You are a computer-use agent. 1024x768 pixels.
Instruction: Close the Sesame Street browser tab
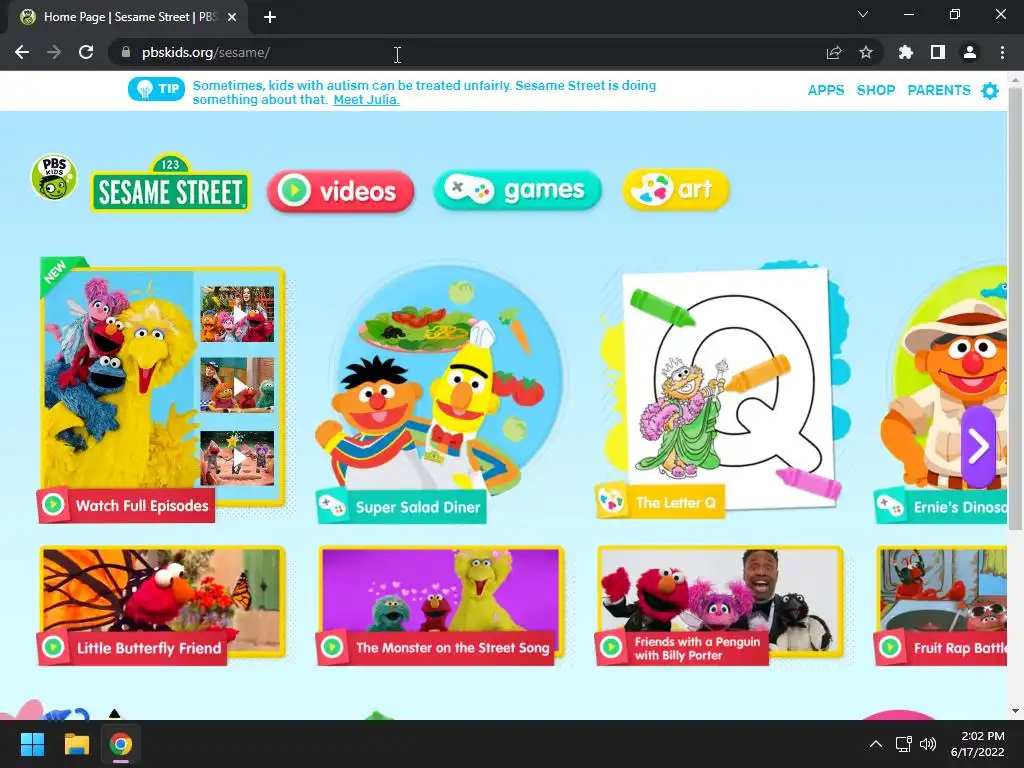pos(232,17)
